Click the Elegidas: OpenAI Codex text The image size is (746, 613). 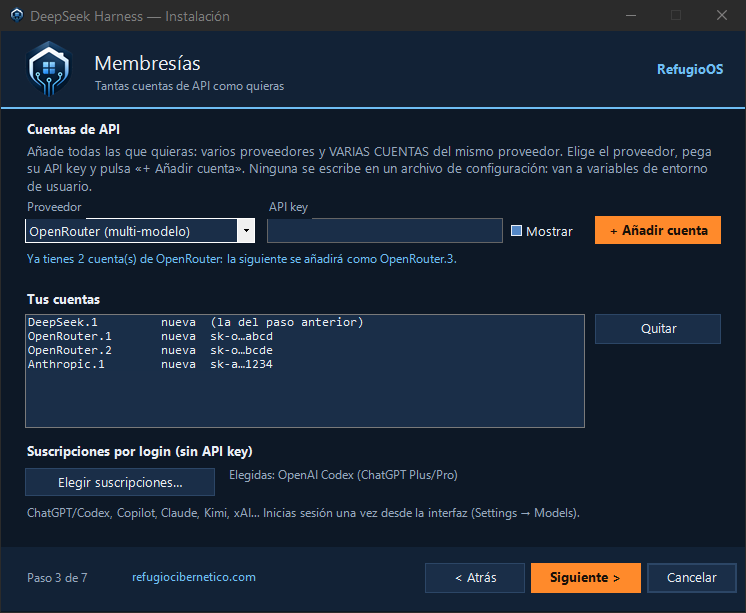pyautogui.click(x=343, y=475)
